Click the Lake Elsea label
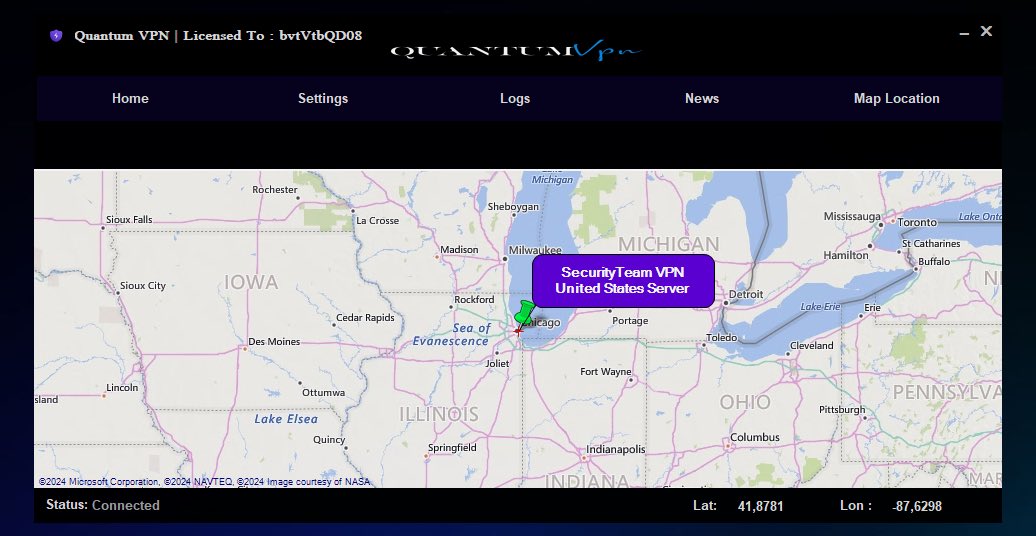The width and height of the screenshot is (1036, 536). tap(286, 419)
